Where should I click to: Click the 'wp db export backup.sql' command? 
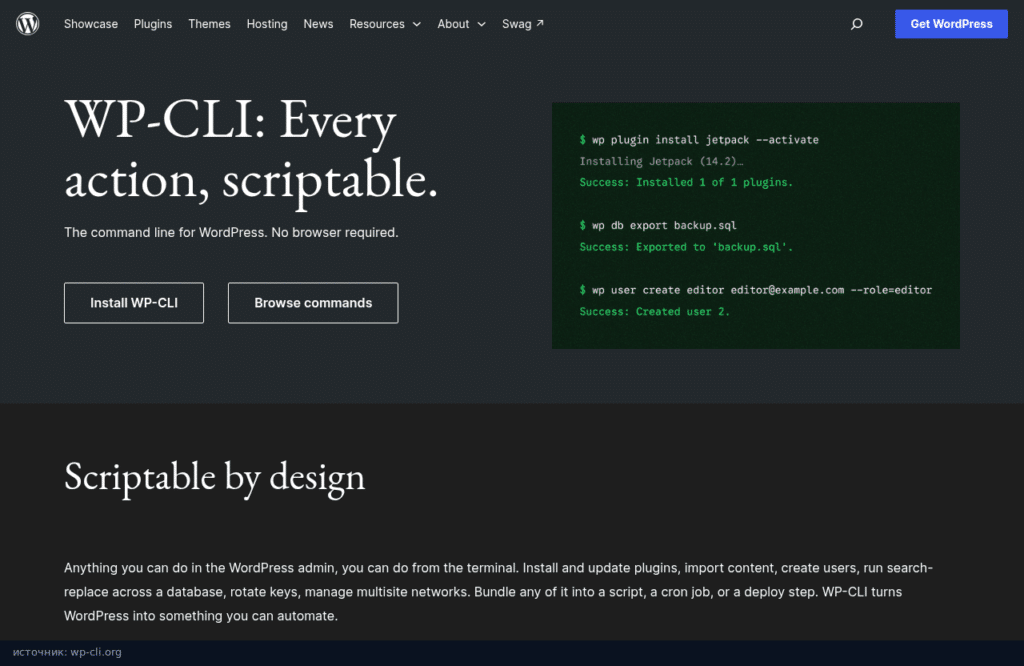(658, 225)
